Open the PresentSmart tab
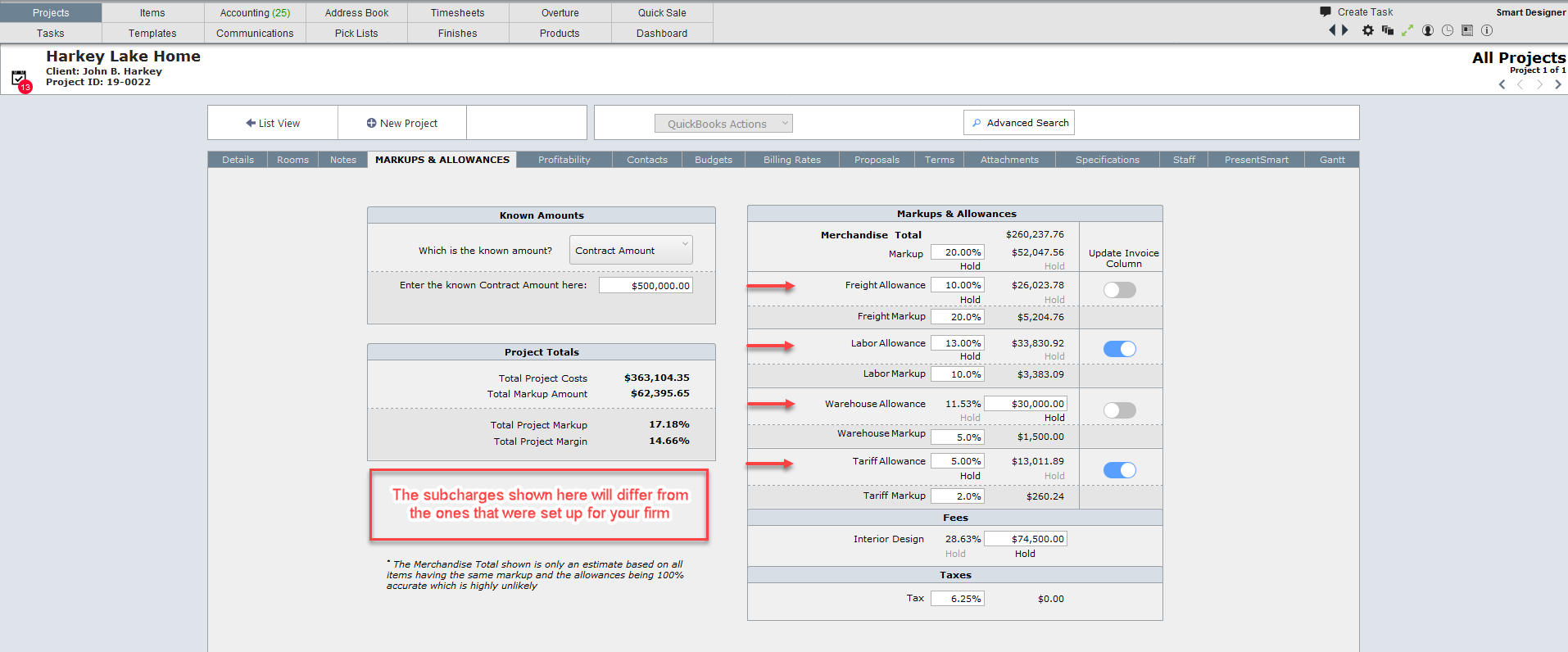This screenshot has height=652, width=1568. [x=1256, y=160]
